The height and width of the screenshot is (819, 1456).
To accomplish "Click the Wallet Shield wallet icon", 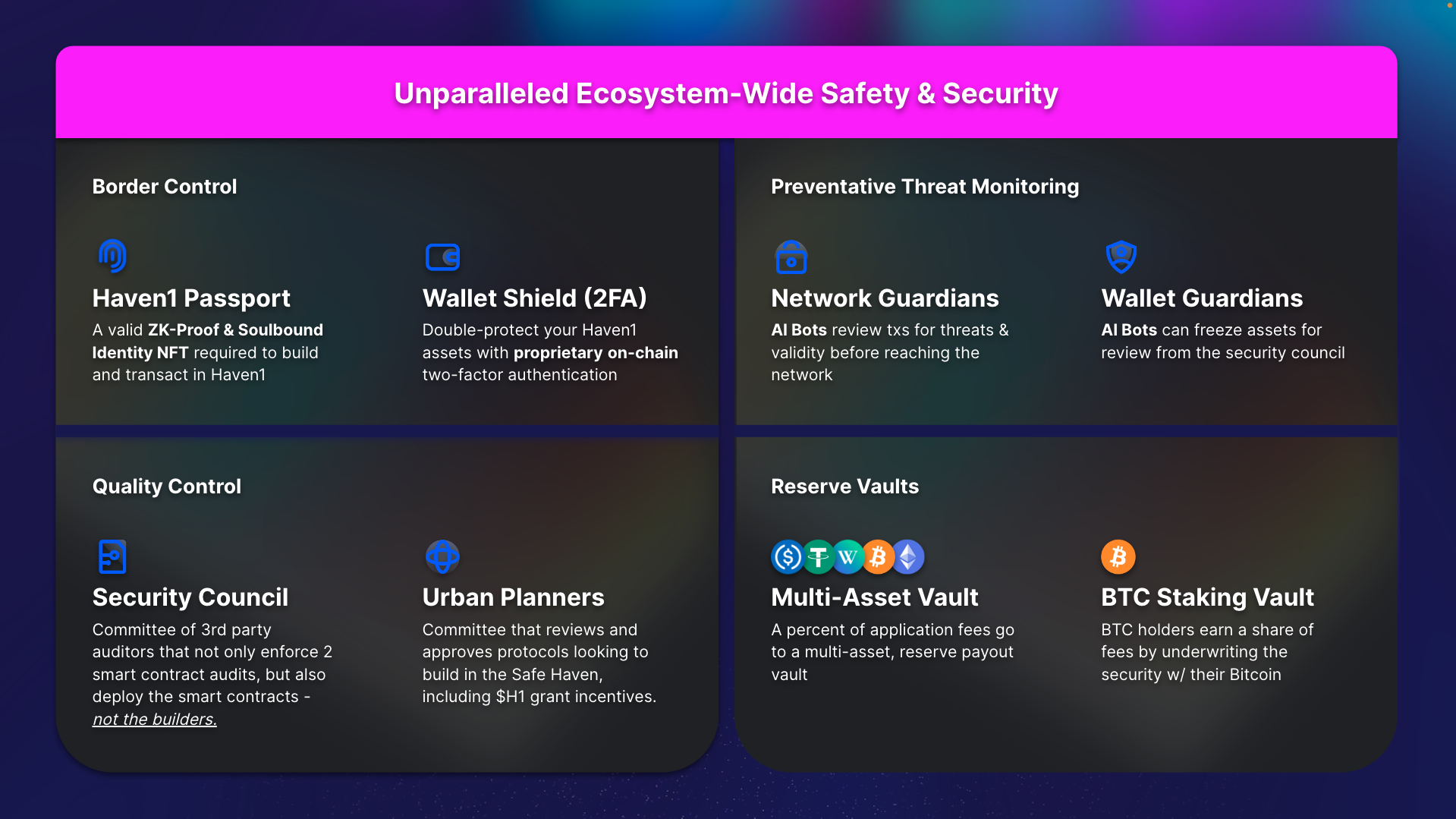I will [x=443, y=257].
